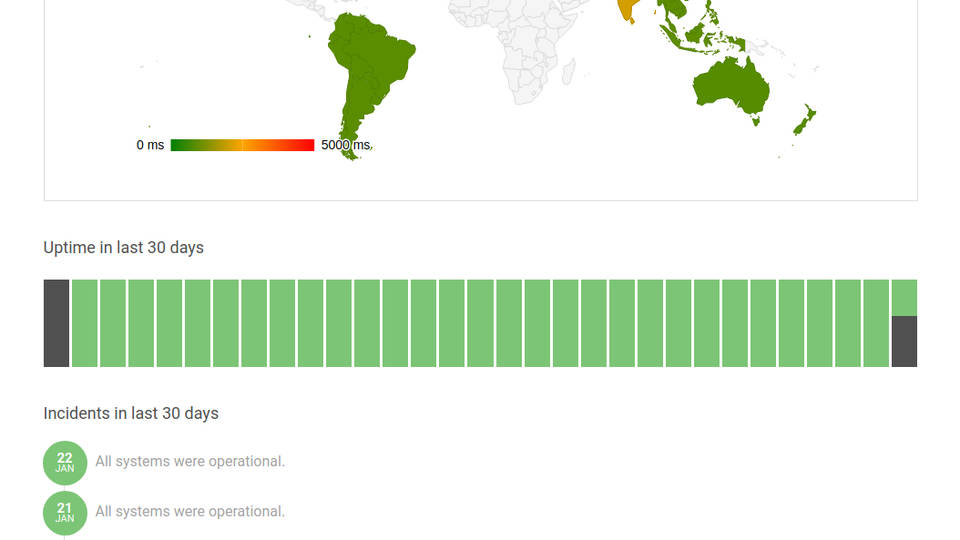
Task: Click the 22 JAN date badge
Action: (65, 463)
